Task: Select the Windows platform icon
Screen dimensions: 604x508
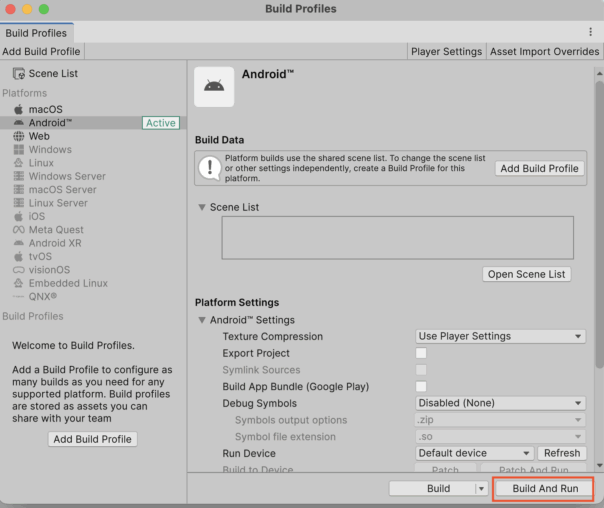Action: (18, 150)
